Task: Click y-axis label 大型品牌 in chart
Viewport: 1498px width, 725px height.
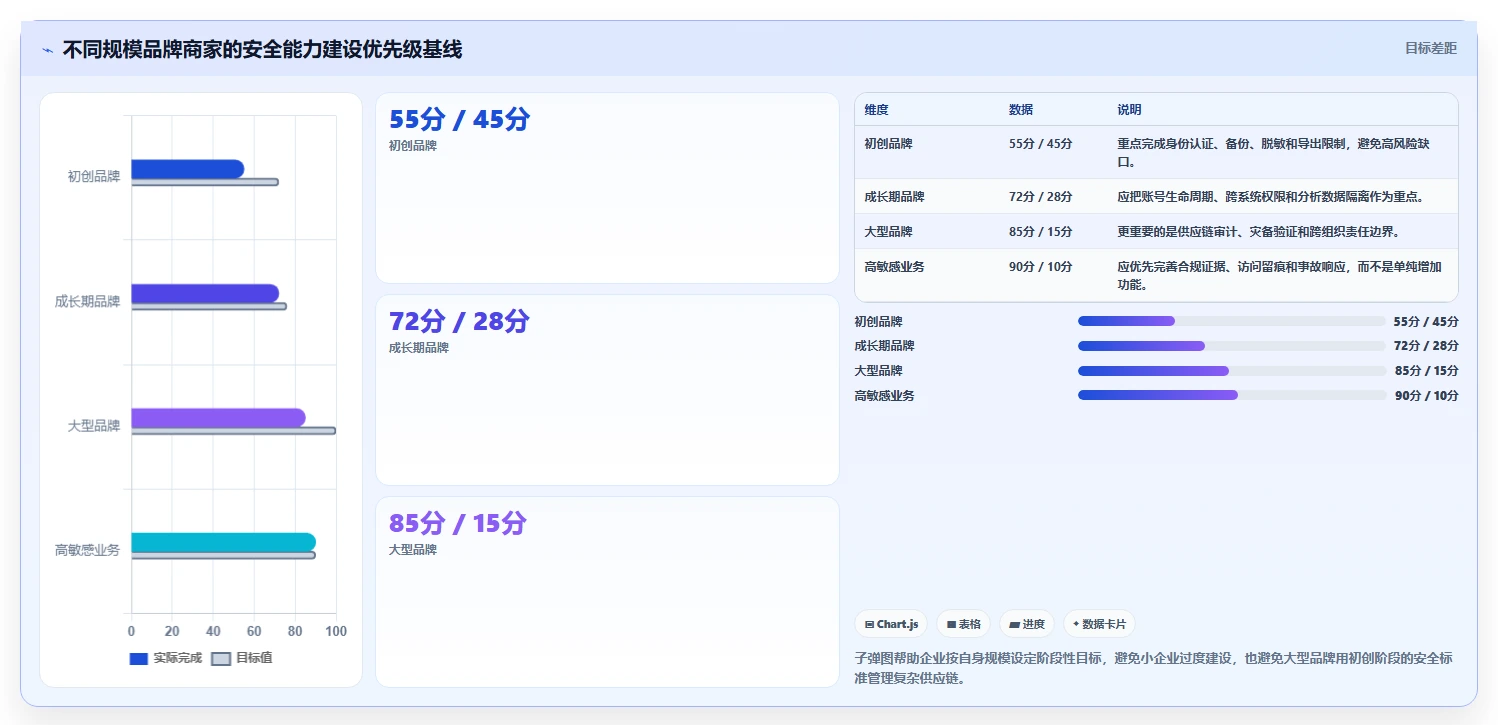Action: (94, 426)
